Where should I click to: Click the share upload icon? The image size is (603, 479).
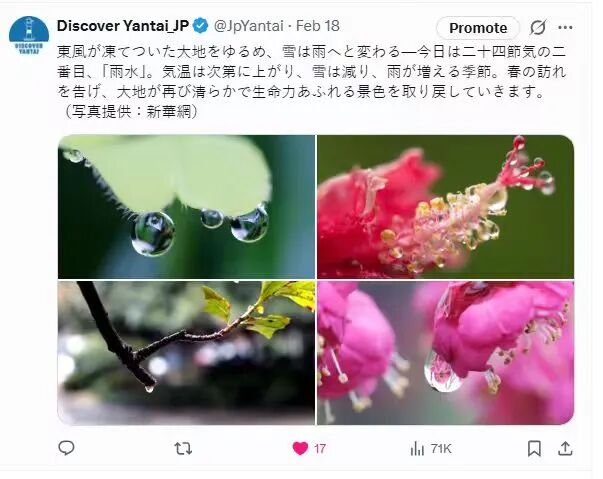[565, 448]
